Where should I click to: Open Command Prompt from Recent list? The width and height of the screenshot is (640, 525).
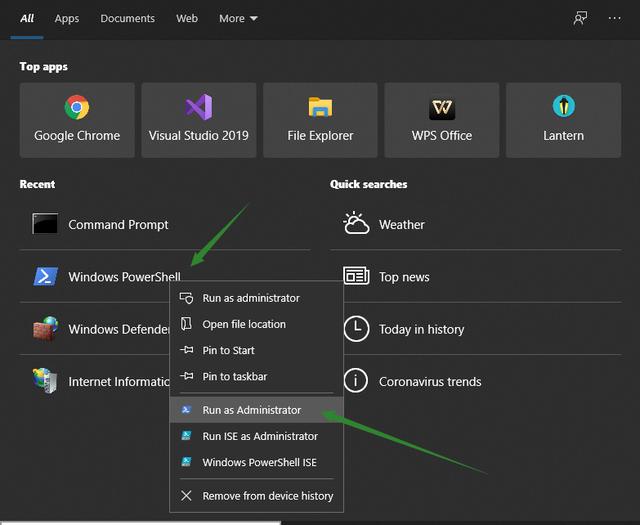[x=165, y=224]
